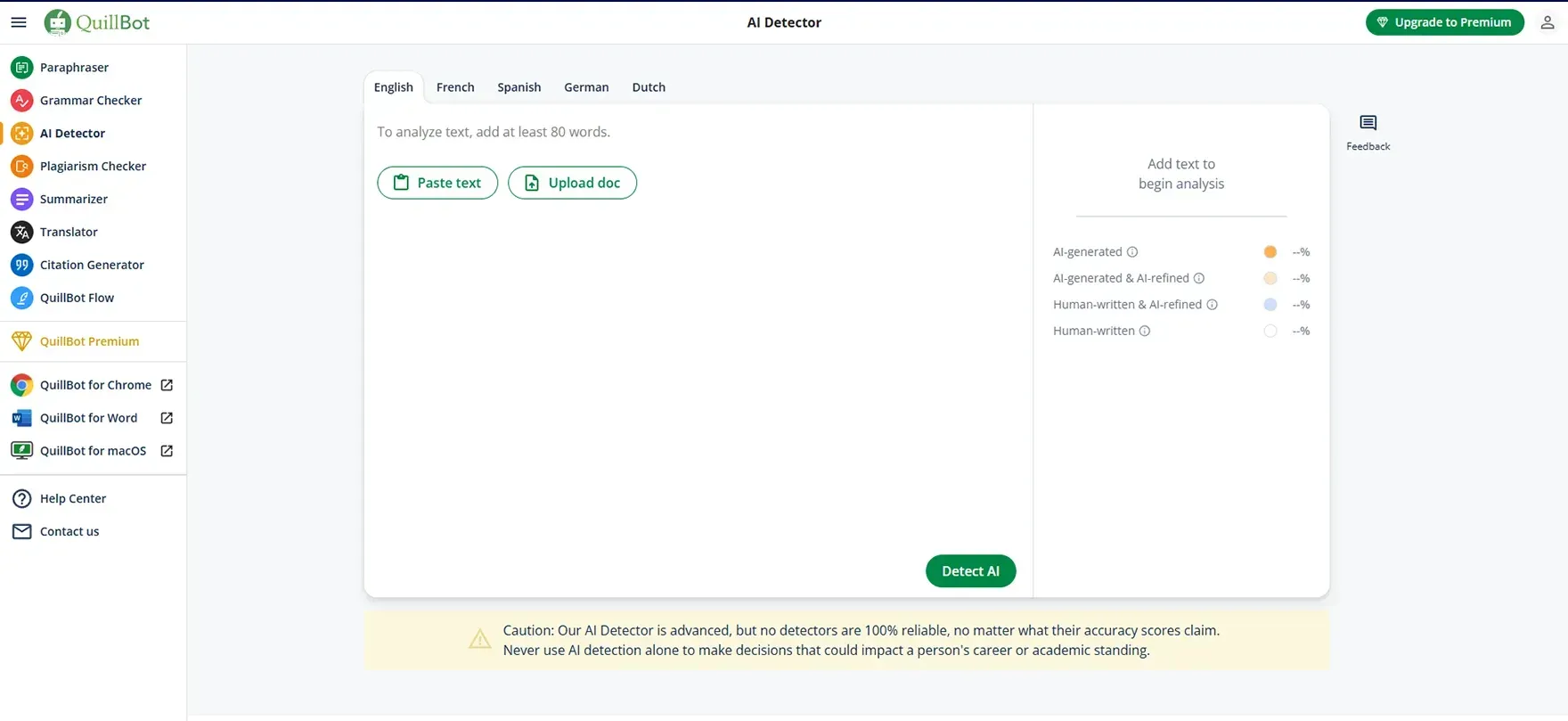Open the hamburger menu icon

click(19, 22)
